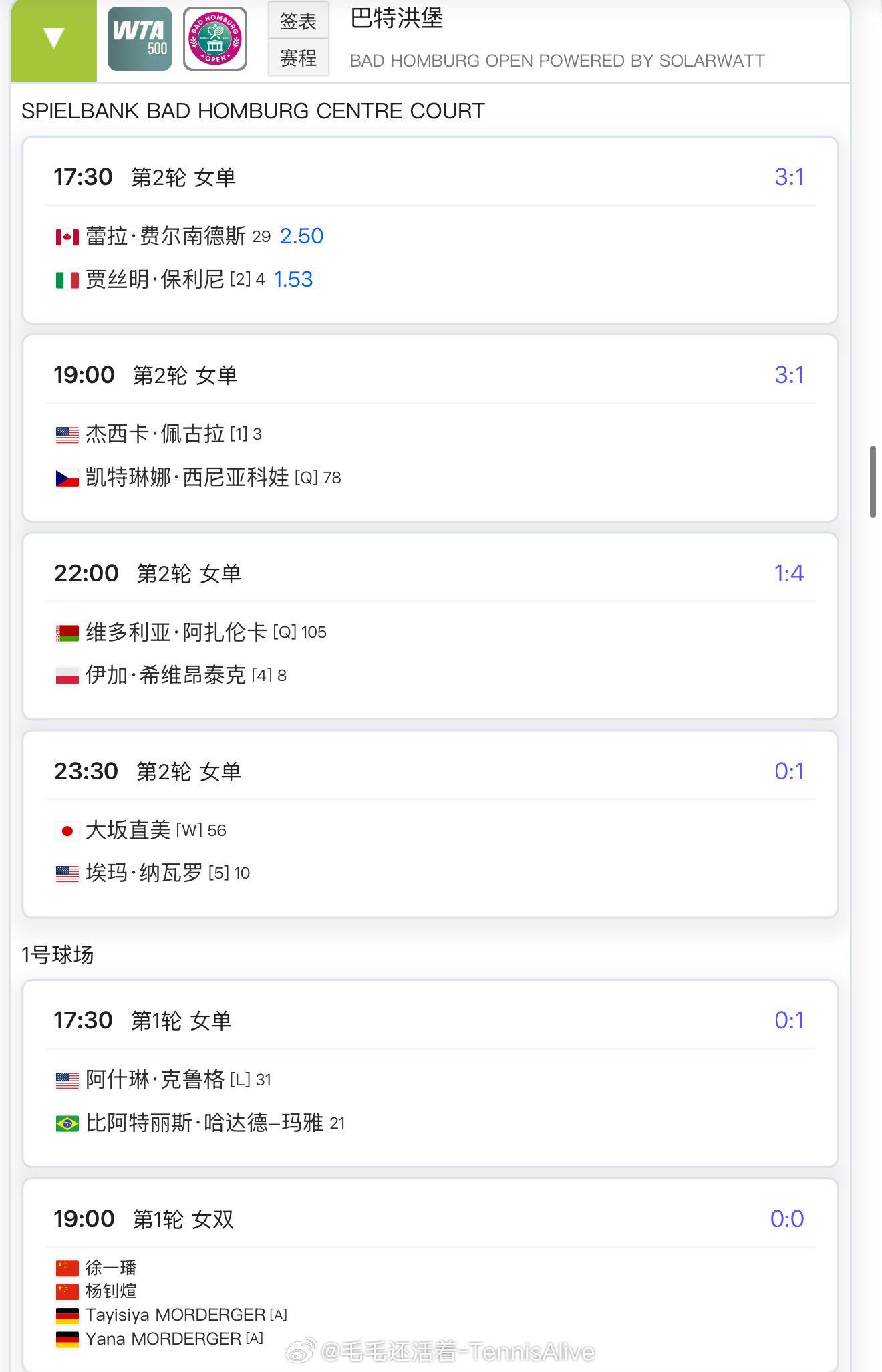Screen dimensions: 882x1372
Task: Open head-to-head 1:4 for 22:00 match
Action: [x=789, y=573]
